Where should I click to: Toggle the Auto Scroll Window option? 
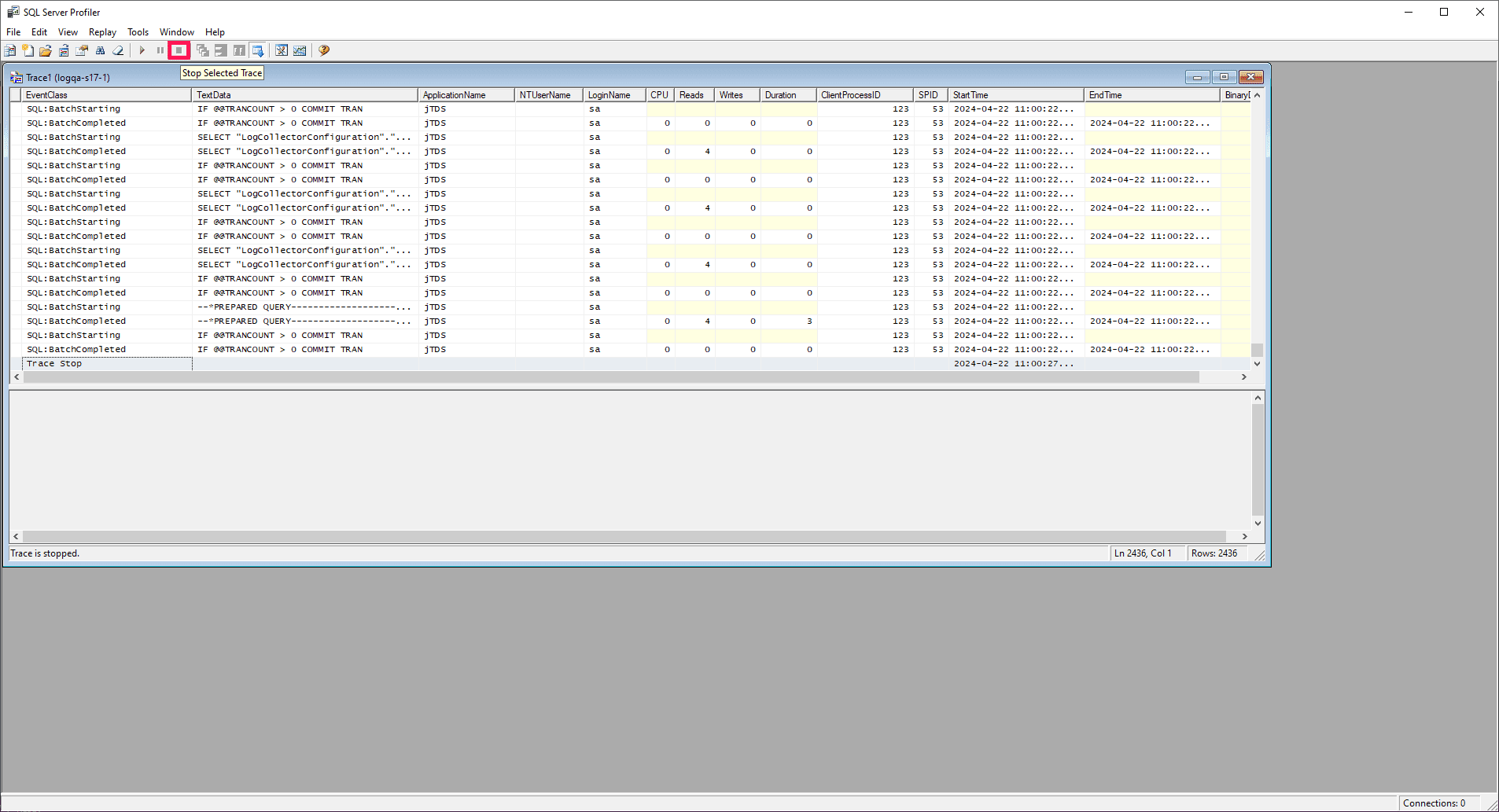(x=258, y=50)
